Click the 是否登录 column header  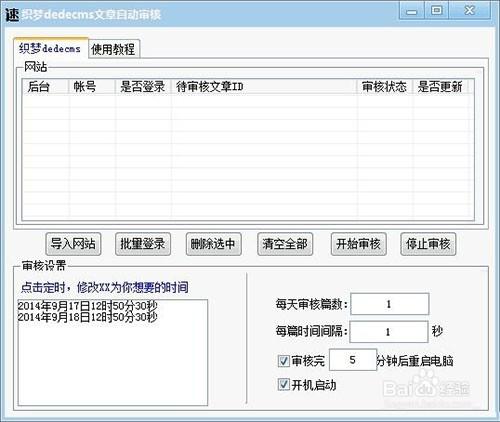click(x=143, y=87)
